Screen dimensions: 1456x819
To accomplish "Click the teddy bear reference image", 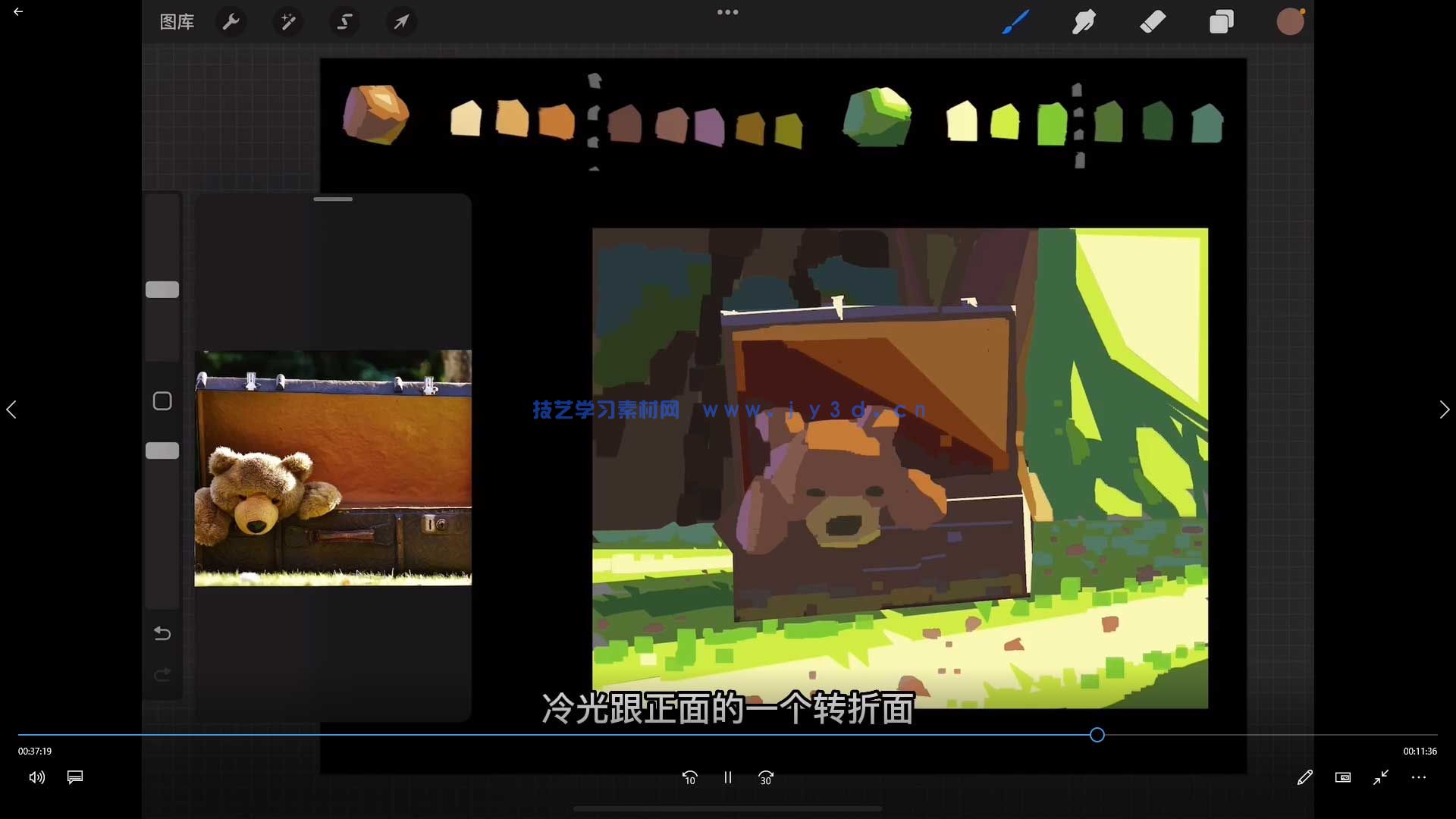I will (x=333, y=468).
